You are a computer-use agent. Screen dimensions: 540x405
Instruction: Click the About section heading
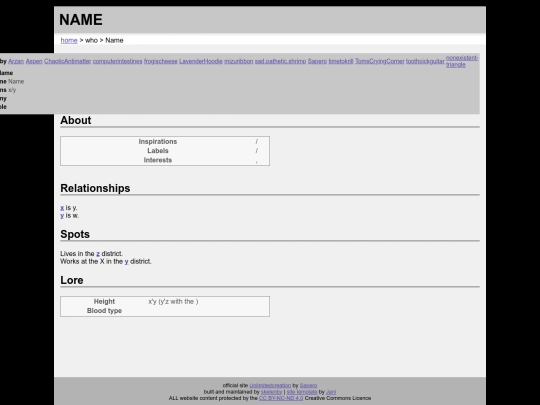(76, 120)
